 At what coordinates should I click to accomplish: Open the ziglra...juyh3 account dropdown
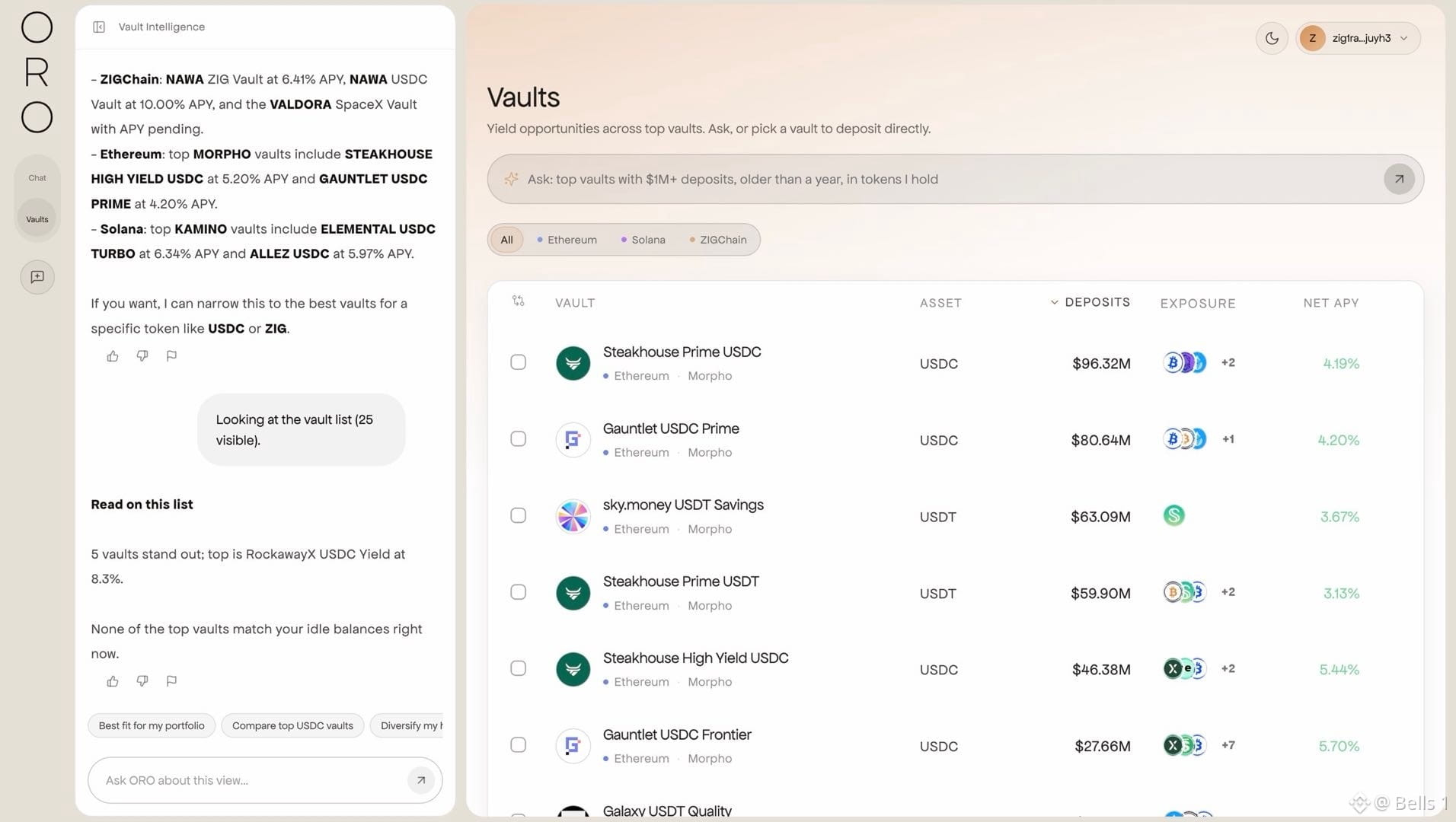click(1358, 38)
